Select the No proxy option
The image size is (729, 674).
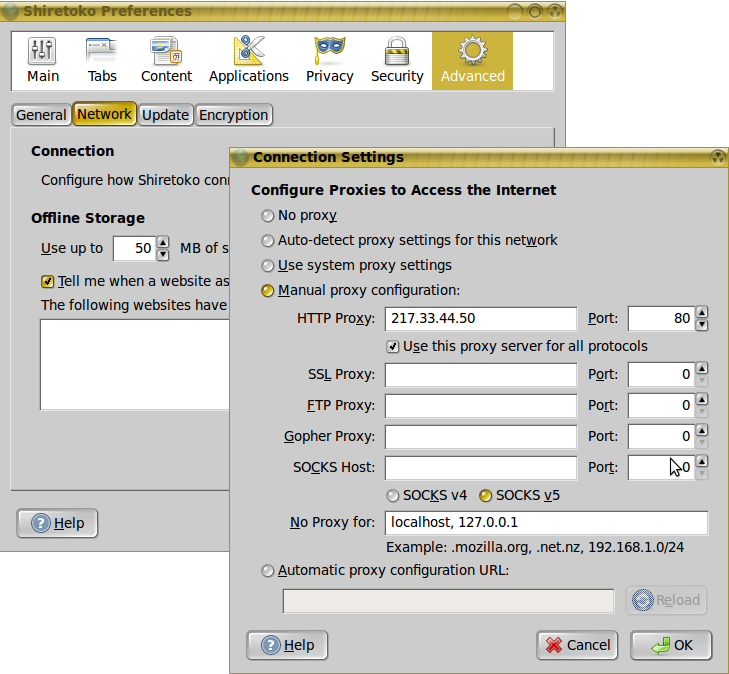[x=267, y=215]
